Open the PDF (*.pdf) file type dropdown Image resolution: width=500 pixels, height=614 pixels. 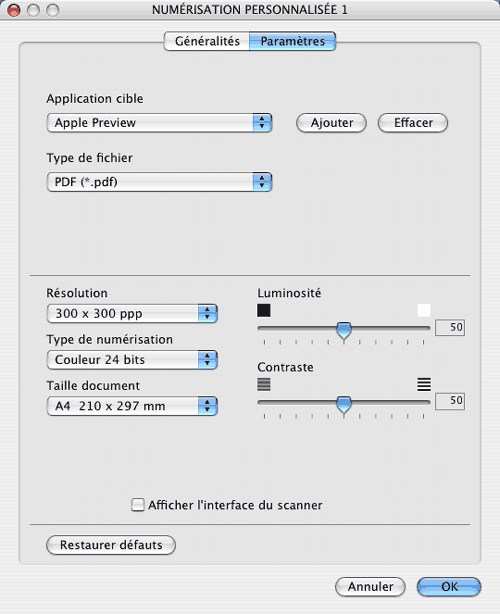pyautogui.click(x=159, y=182)
